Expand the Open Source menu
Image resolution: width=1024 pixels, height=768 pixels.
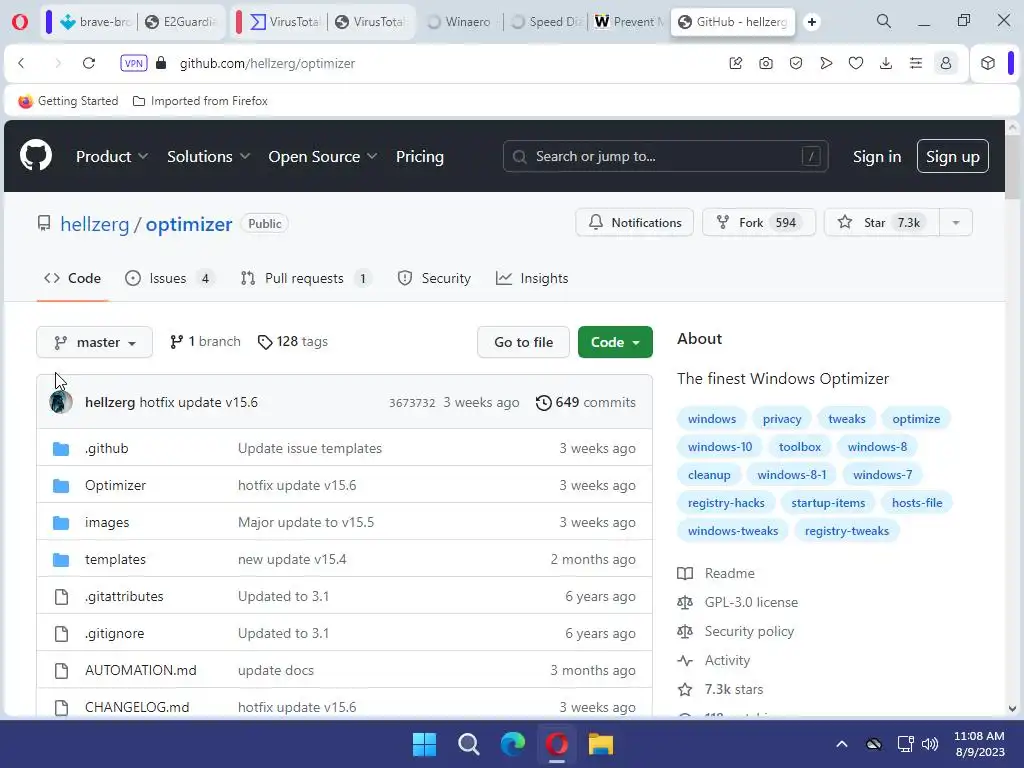[323, 157]
